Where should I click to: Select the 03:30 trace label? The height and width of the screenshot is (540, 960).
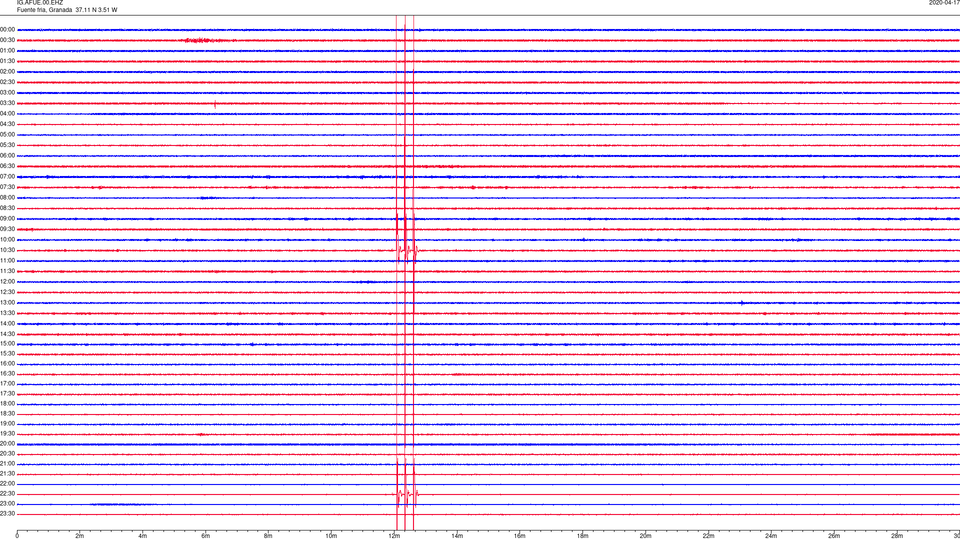8,103
